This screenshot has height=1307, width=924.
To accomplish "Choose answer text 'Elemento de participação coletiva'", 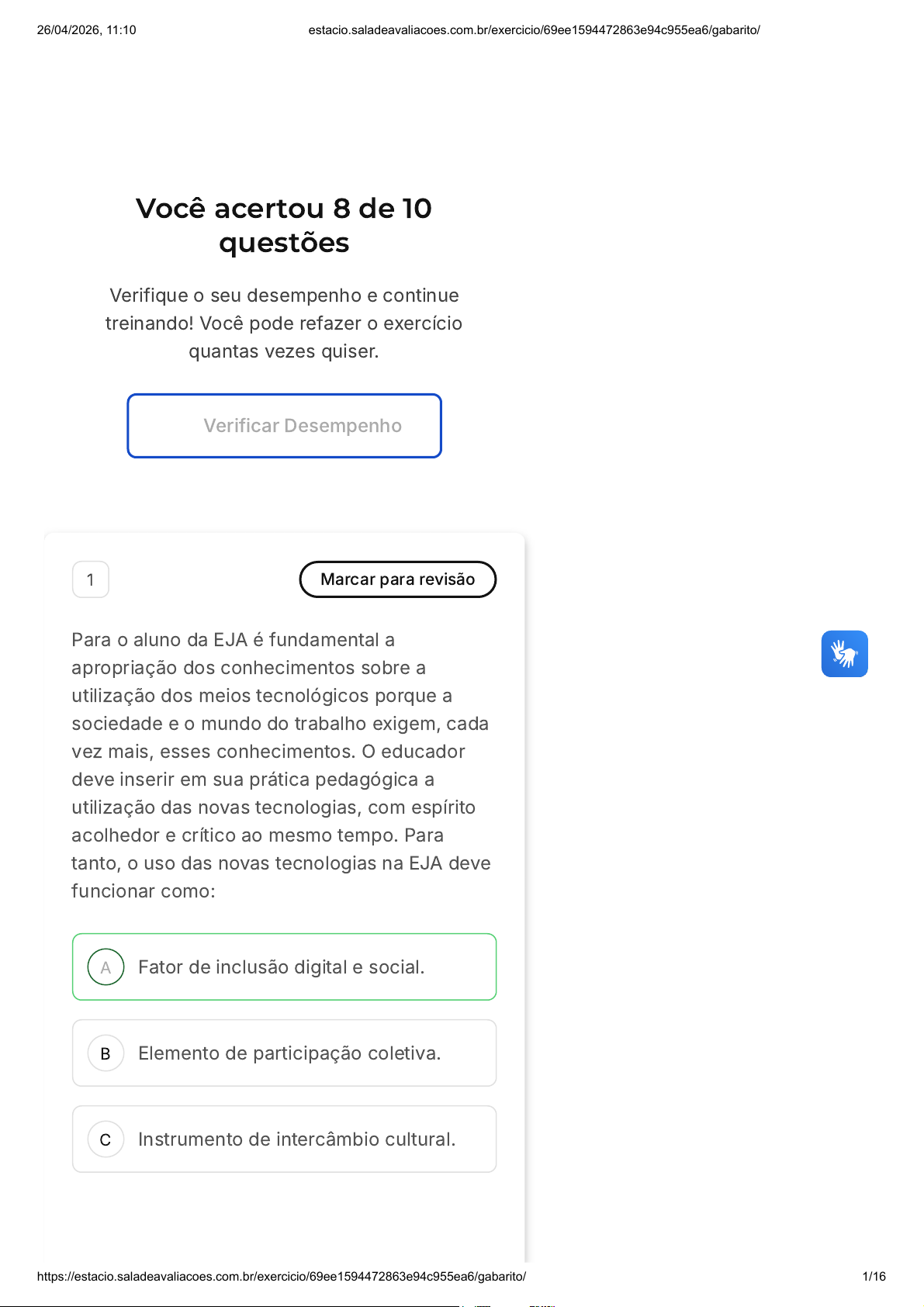I will point(289,1053).
